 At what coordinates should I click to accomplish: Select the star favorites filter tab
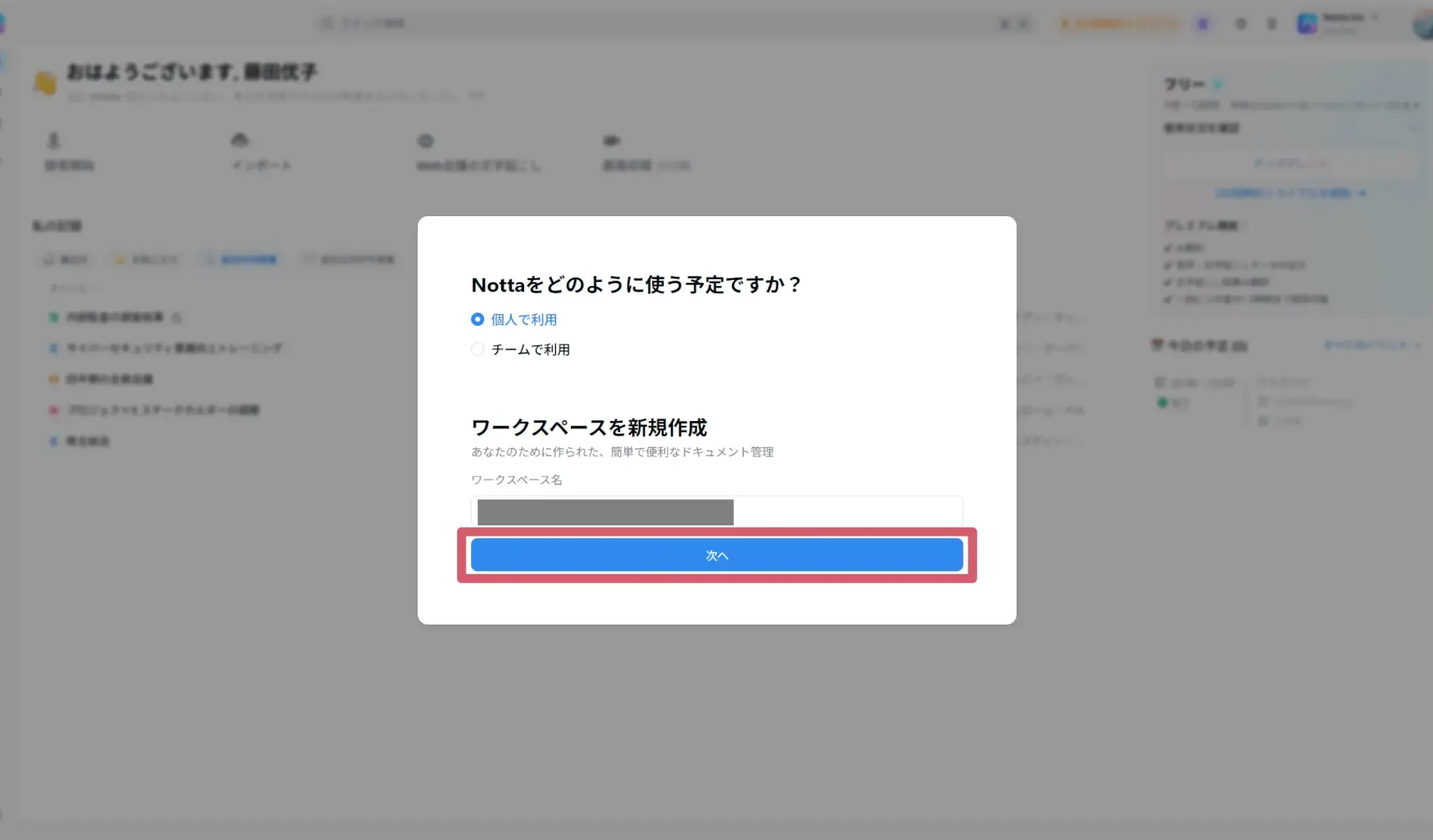pos(146,259)
